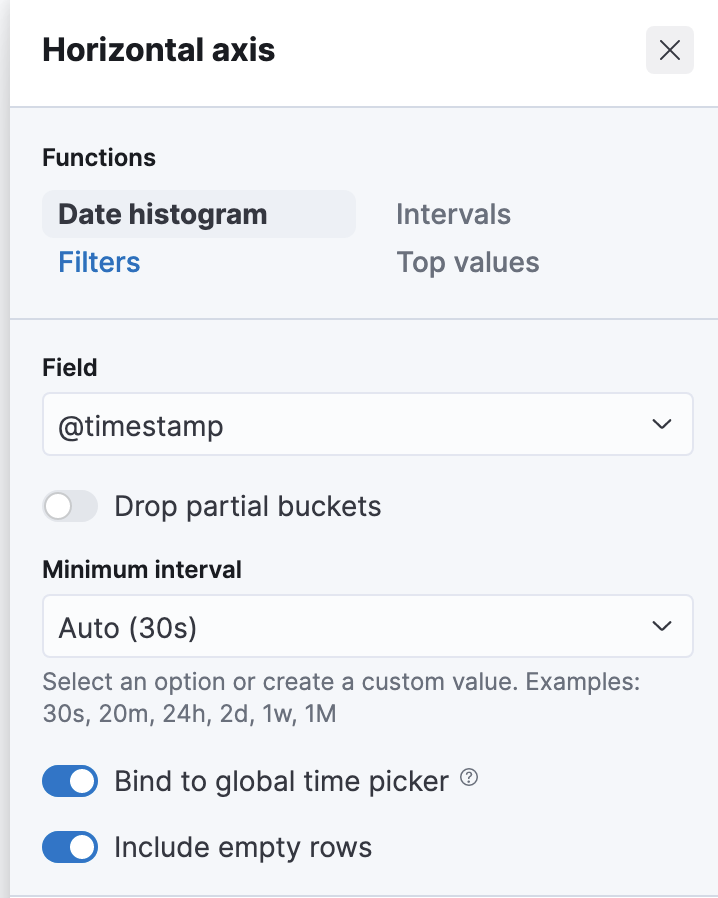The image size is (718, 898).
Task: Click the help icon beside Bind to global time picker
Action: (x=469, y=779)
